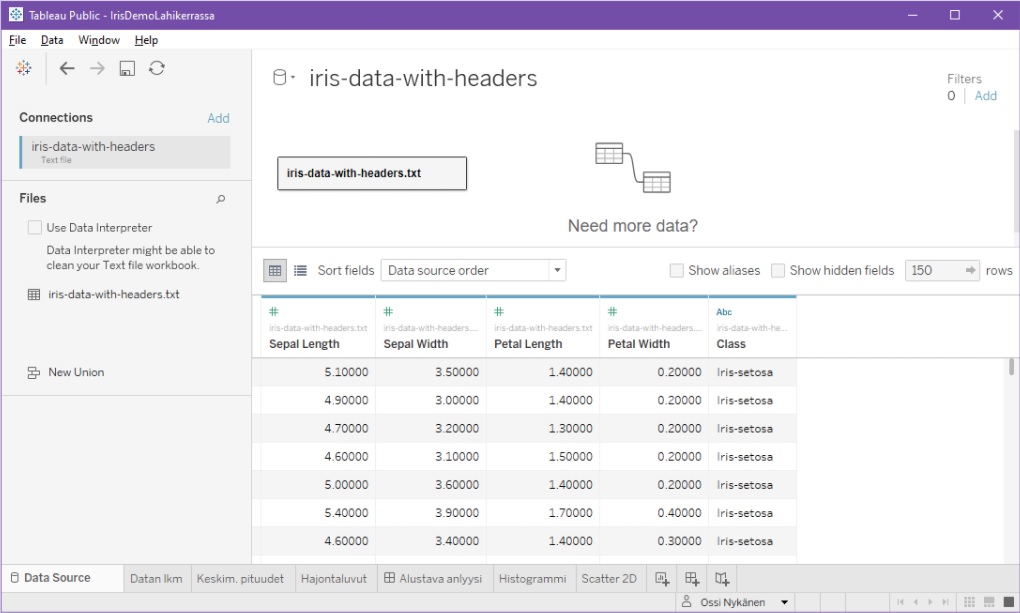Viewport: 1020px width, 613px height.
Task: Create a new dashboard
Action: click(692, 579)
